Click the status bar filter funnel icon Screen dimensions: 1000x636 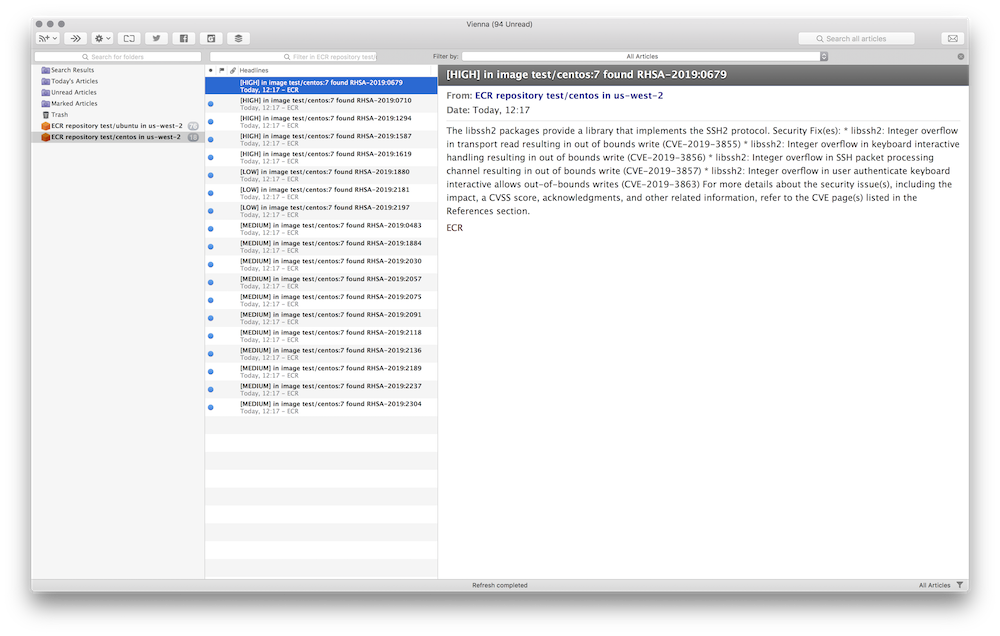(959, 585)
